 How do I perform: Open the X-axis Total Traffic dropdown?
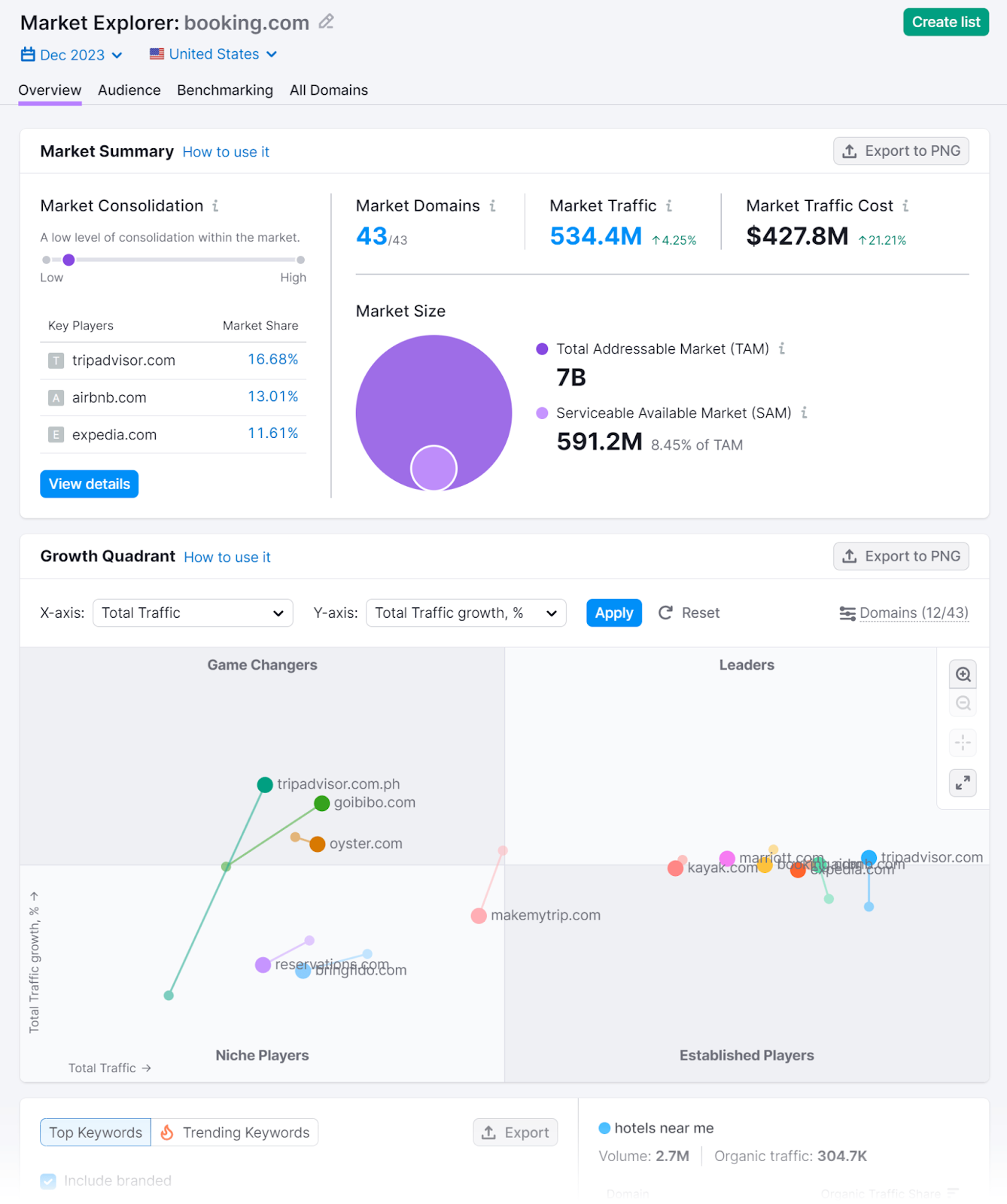(193, 613)
